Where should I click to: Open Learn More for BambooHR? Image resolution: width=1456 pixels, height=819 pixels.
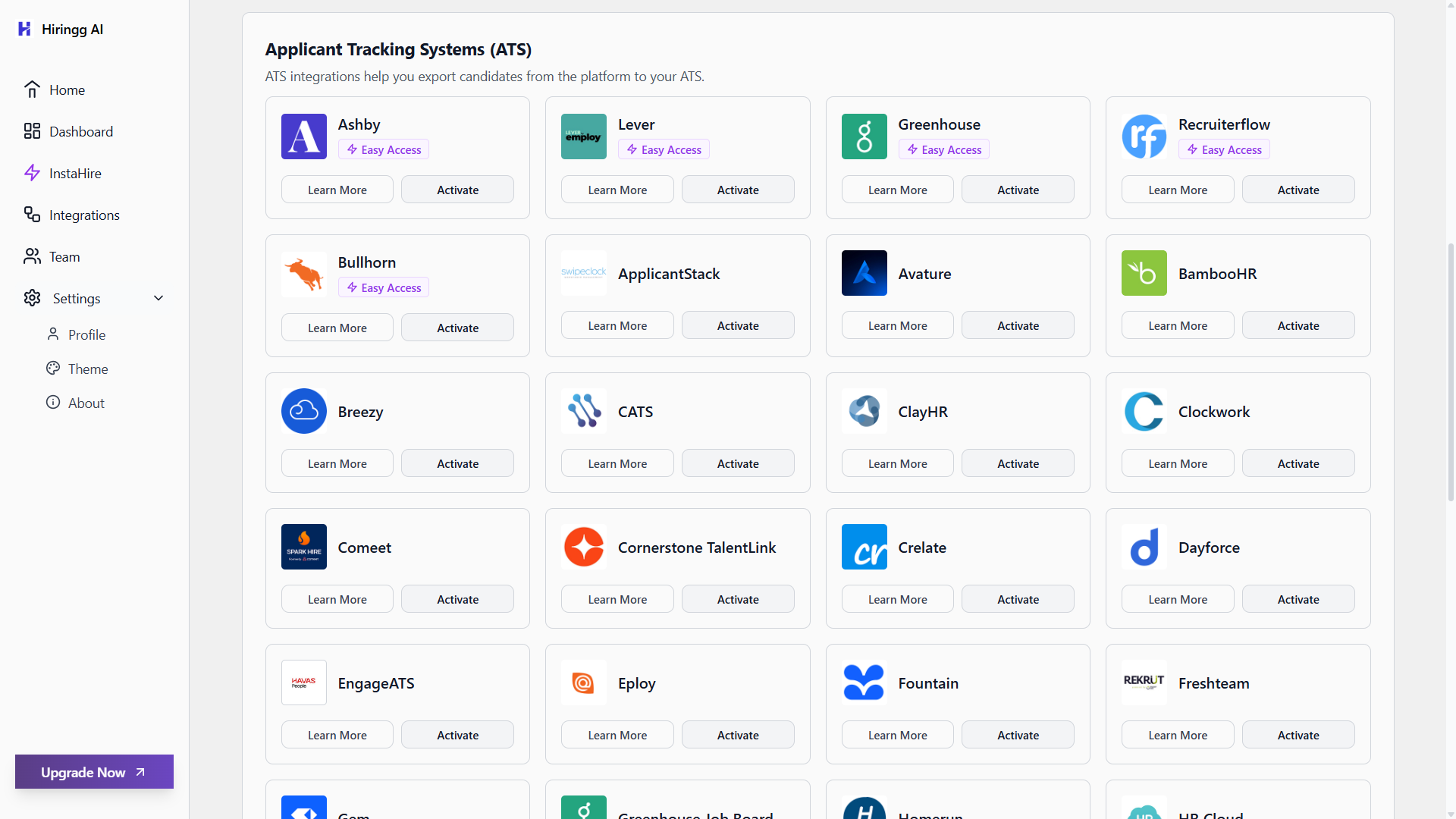pyautogui.click(x=1177, y=325)
